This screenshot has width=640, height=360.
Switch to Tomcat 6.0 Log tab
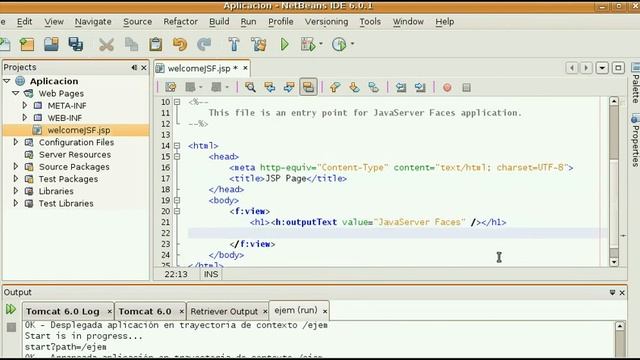pos(63,311)
